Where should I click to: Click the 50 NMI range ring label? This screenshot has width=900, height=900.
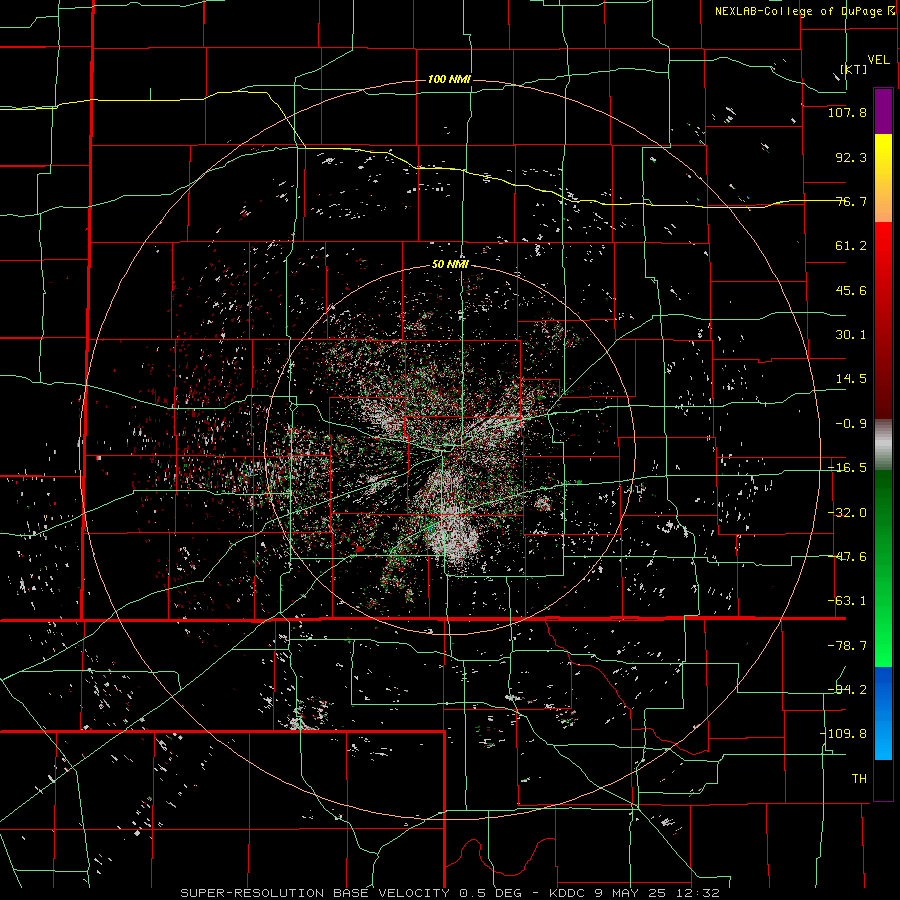[450, 265]
